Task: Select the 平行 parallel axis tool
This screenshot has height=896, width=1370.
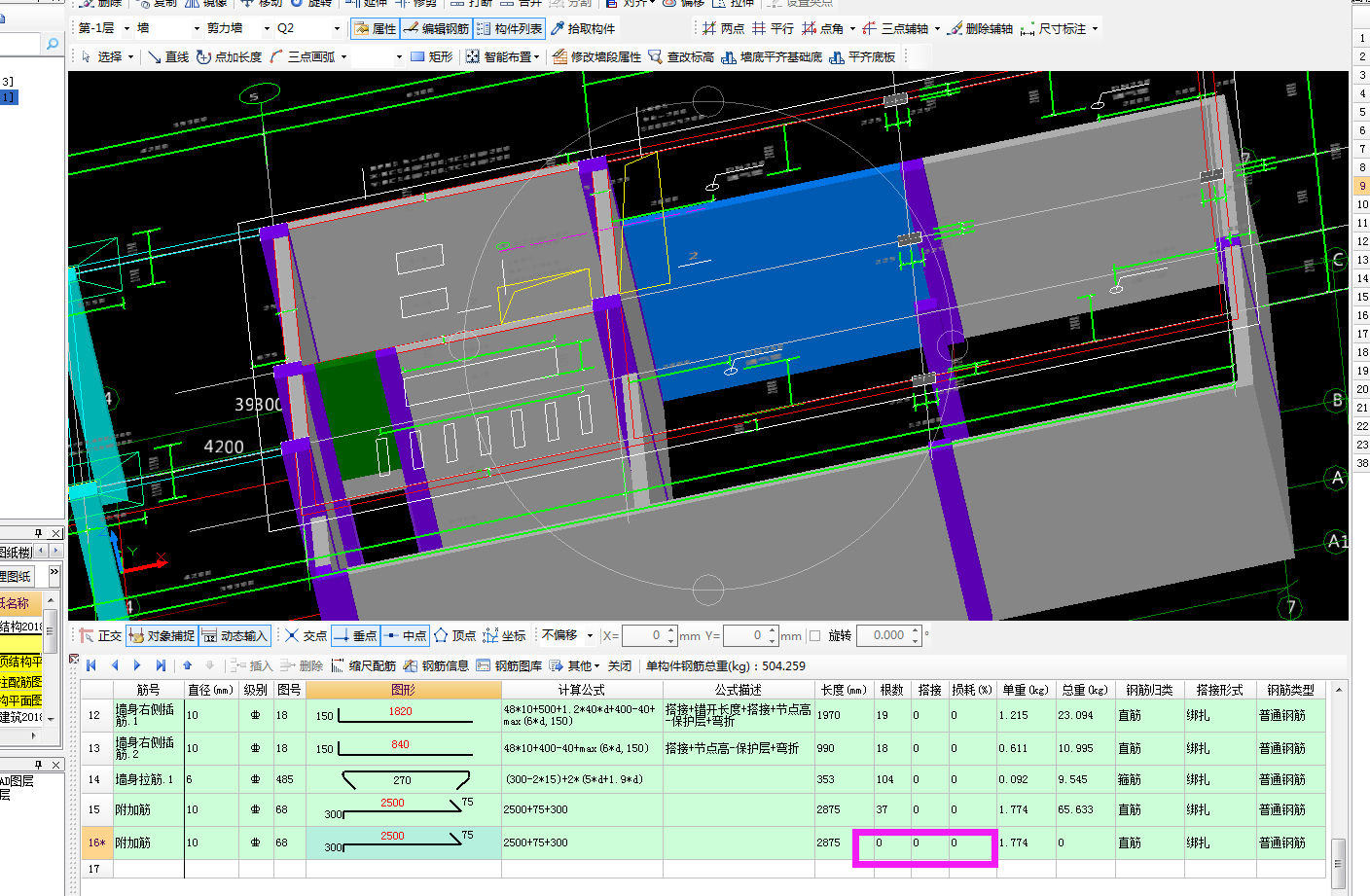Action: (773, 28)
